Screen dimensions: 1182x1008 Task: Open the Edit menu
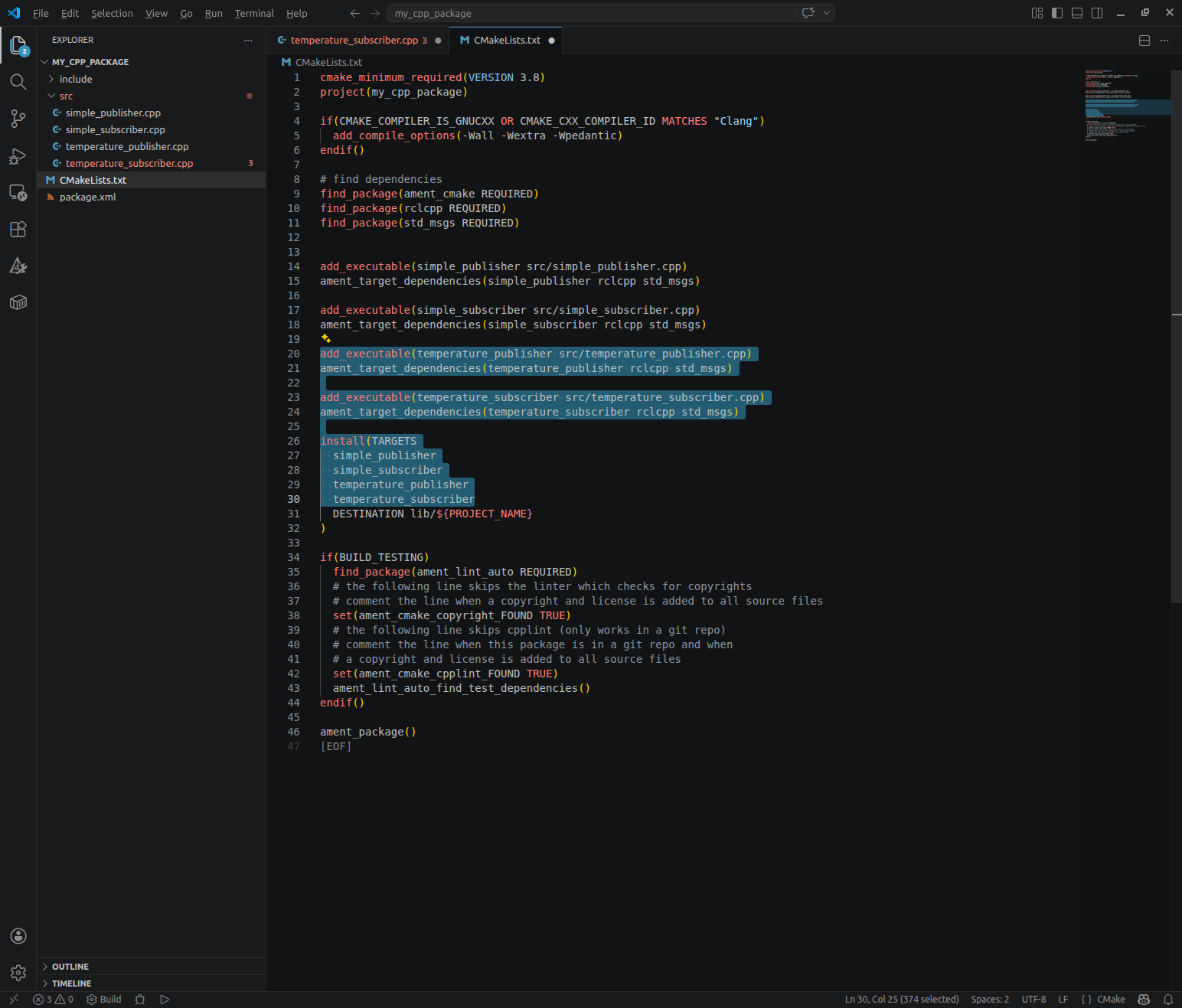pos(70,13)
